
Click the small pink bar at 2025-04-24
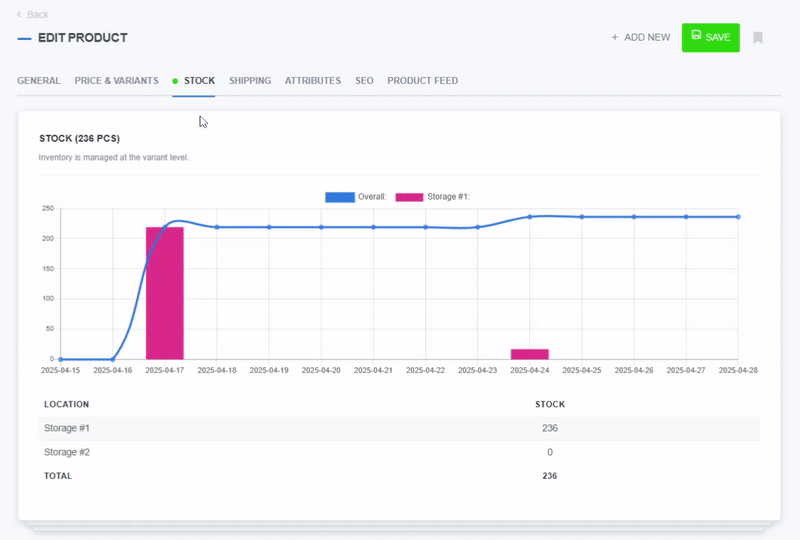pyautogui.click(x=530, y=354)
